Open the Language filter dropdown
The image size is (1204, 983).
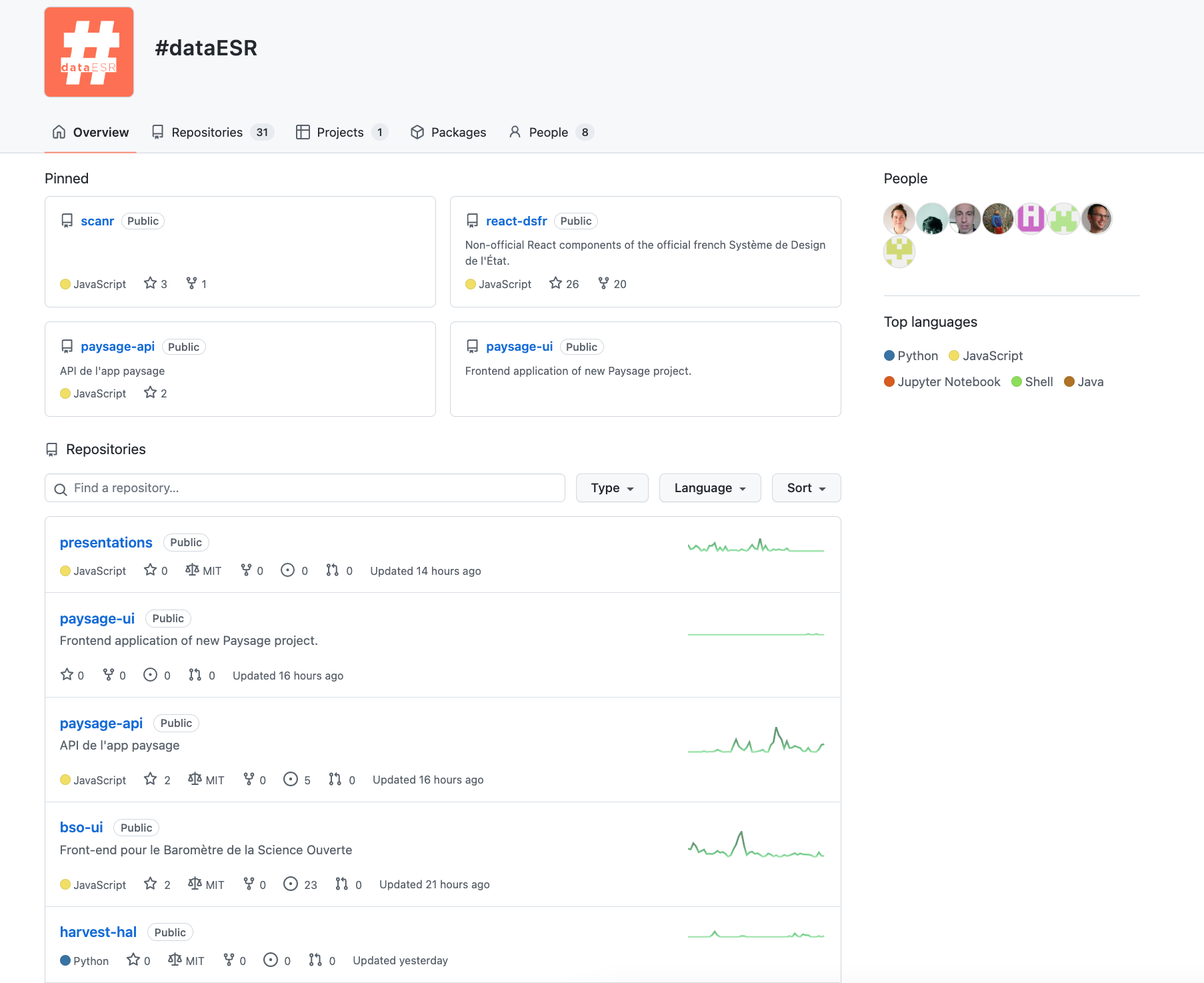pyautogui.click(x=710, y=488)
